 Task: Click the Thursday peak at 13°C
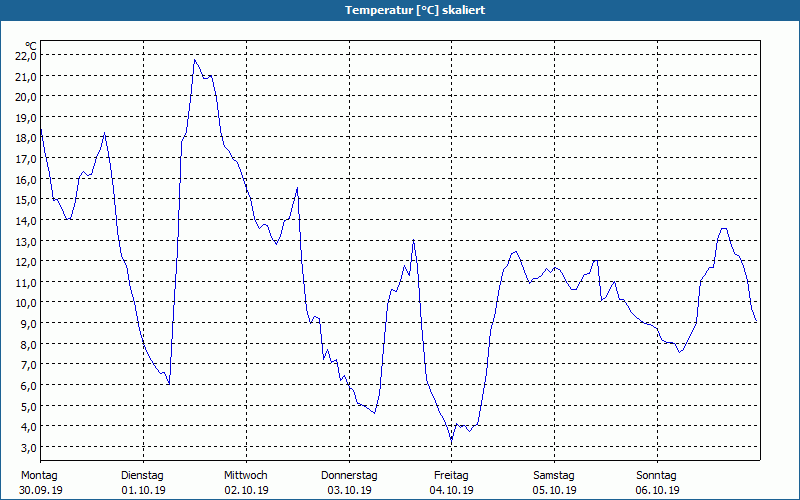[x=413, y=240]
